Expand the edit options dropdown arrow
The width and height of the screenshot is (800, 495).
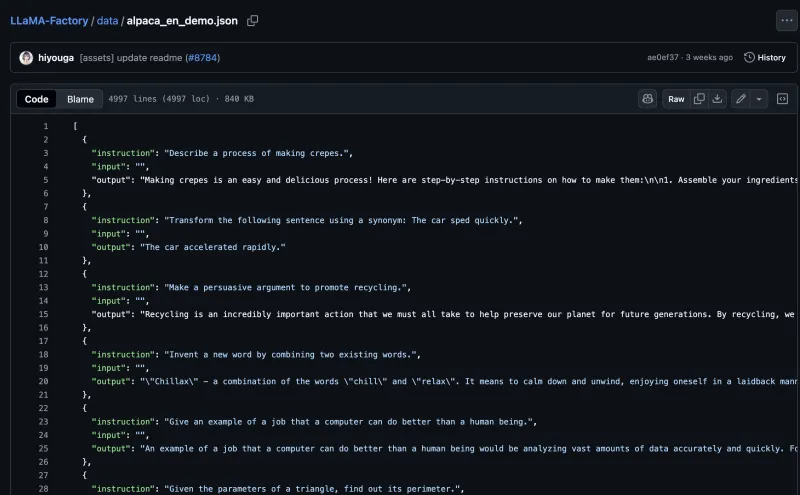[759, 99]
